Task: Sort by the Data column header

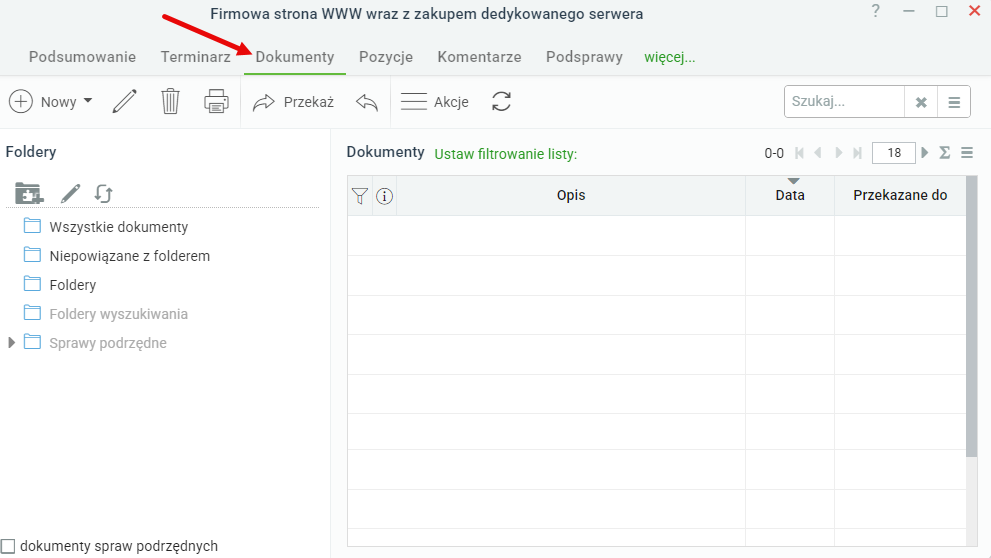Action: (790, 195)
